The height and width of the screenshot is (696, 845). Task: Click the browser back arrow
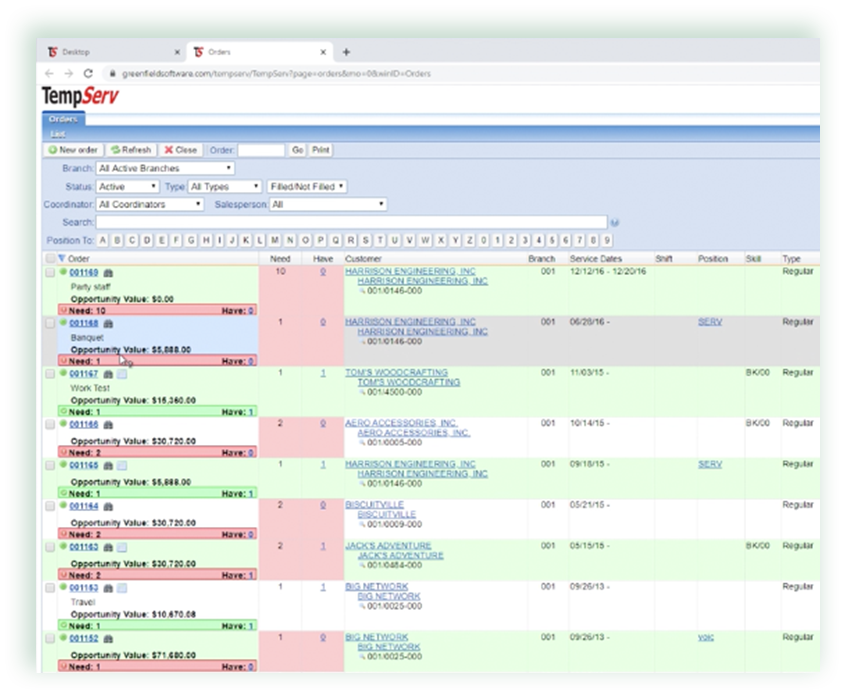[x=49, y=73]
